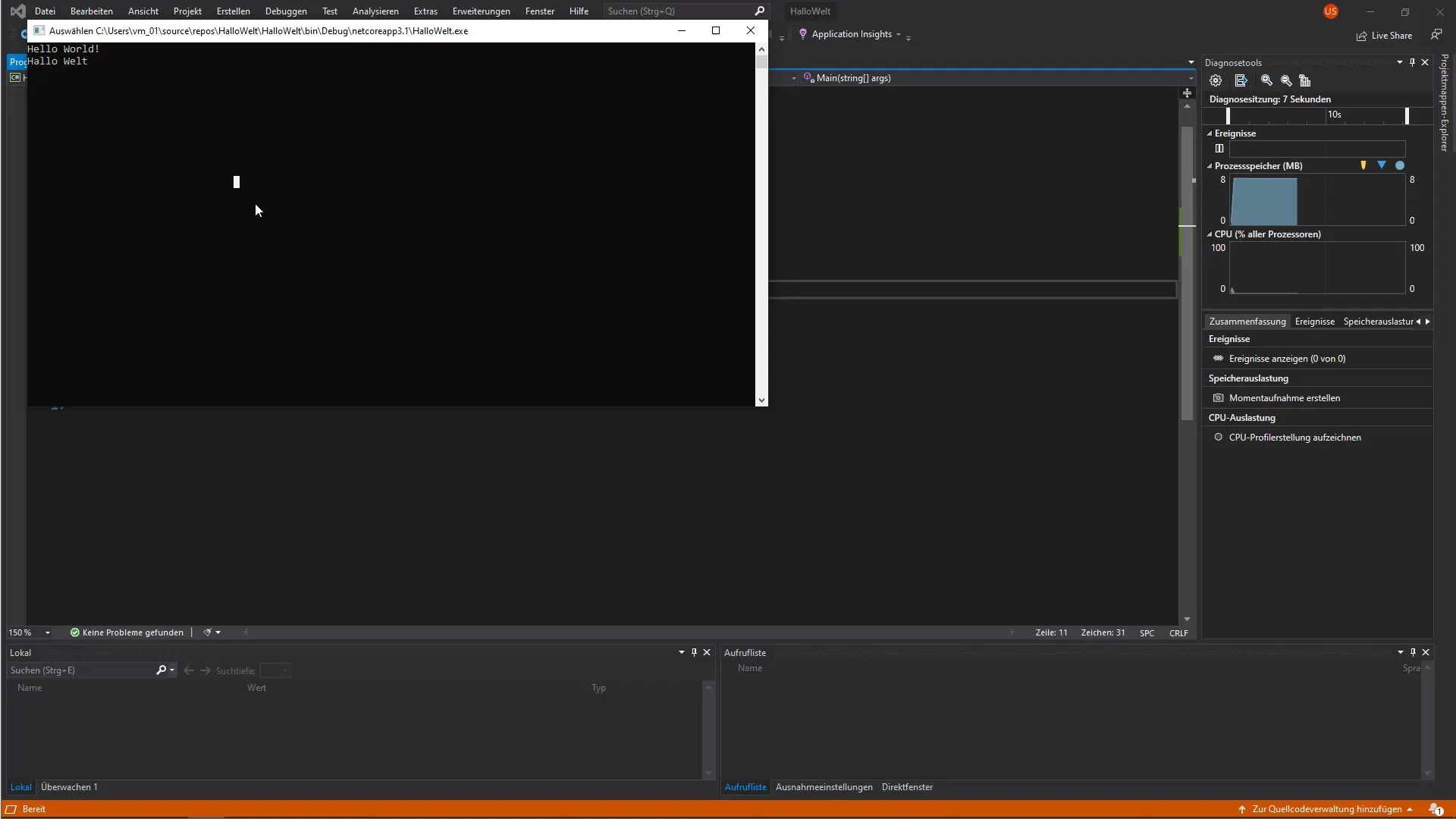This screenshot has height=819, width=1456.
Task: Open Aufrufliste window options dropdown
Action: [1401, 652]
